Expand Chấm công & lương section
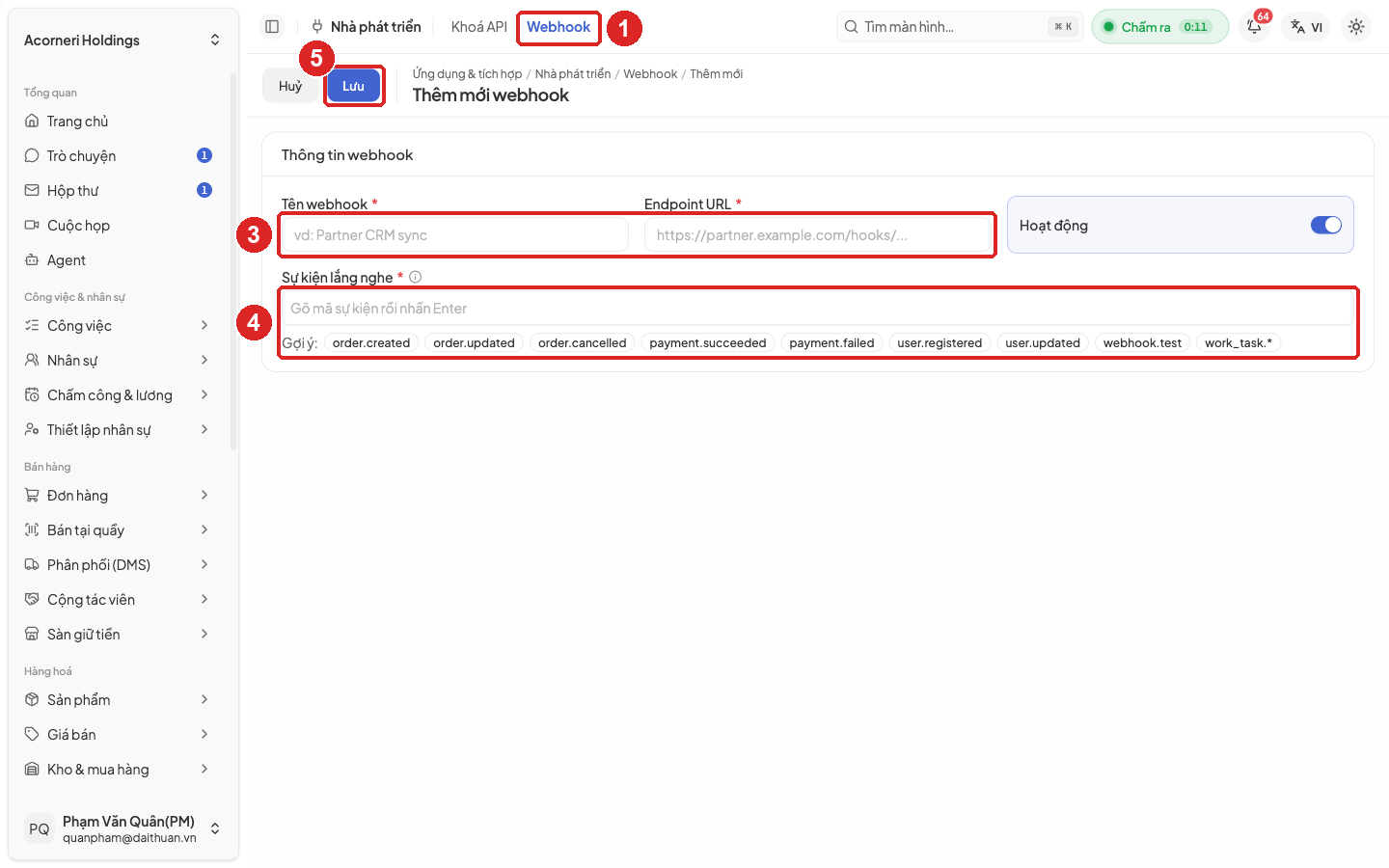The image size is (1389, 868). (118, 395)
